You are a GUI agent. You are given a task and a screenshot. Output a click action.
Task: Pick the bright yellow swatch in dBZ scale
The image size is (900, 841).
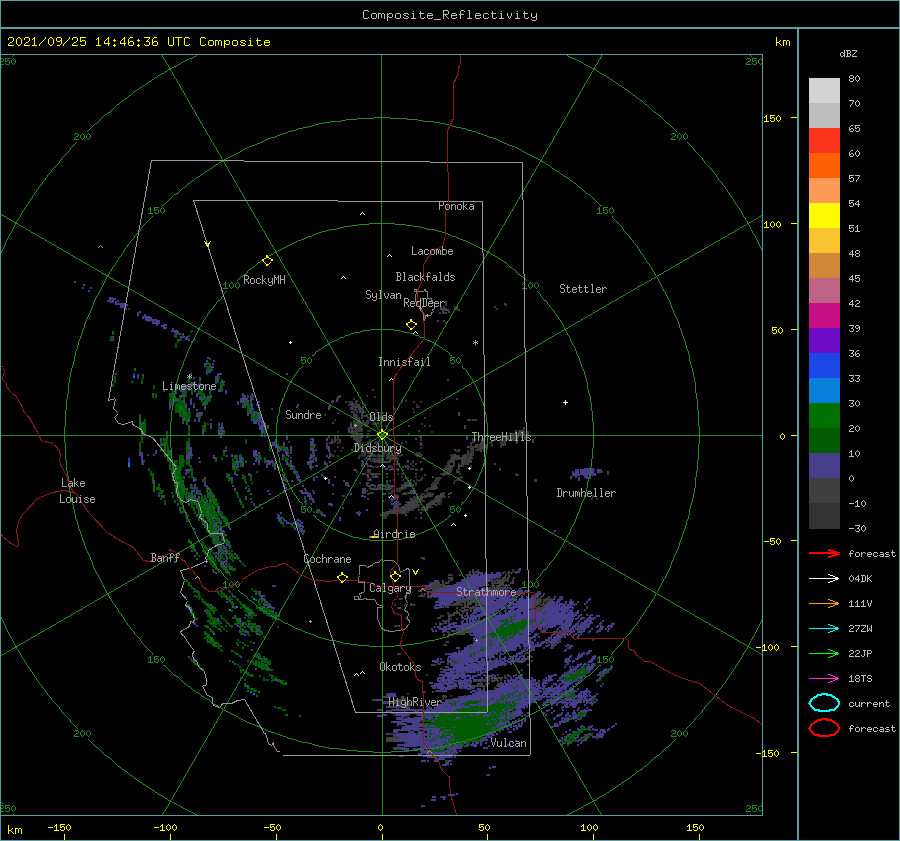click(824, 216)
